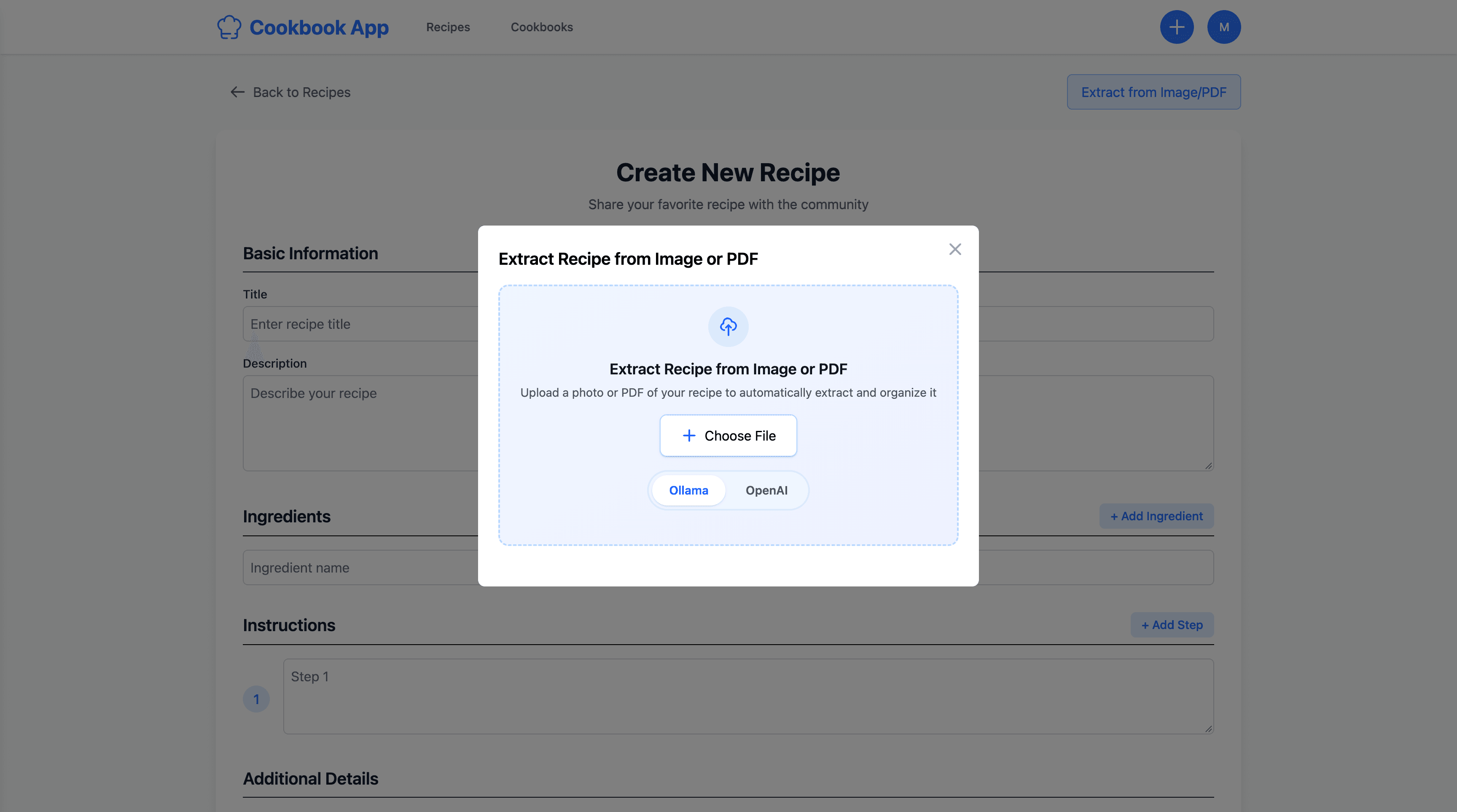1457x812 pixels.
Task: Open the M user avatar menu
Action: (1224, 27)
